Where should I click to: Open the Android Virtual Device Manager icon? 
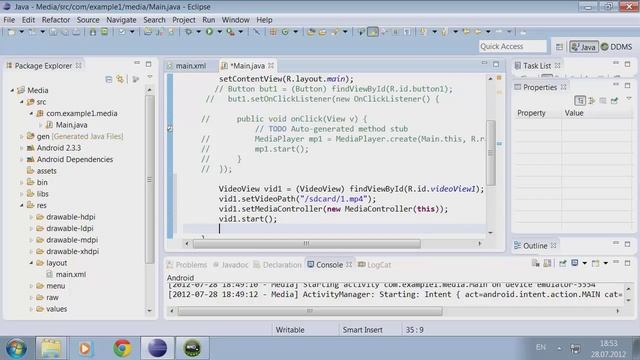105,31
